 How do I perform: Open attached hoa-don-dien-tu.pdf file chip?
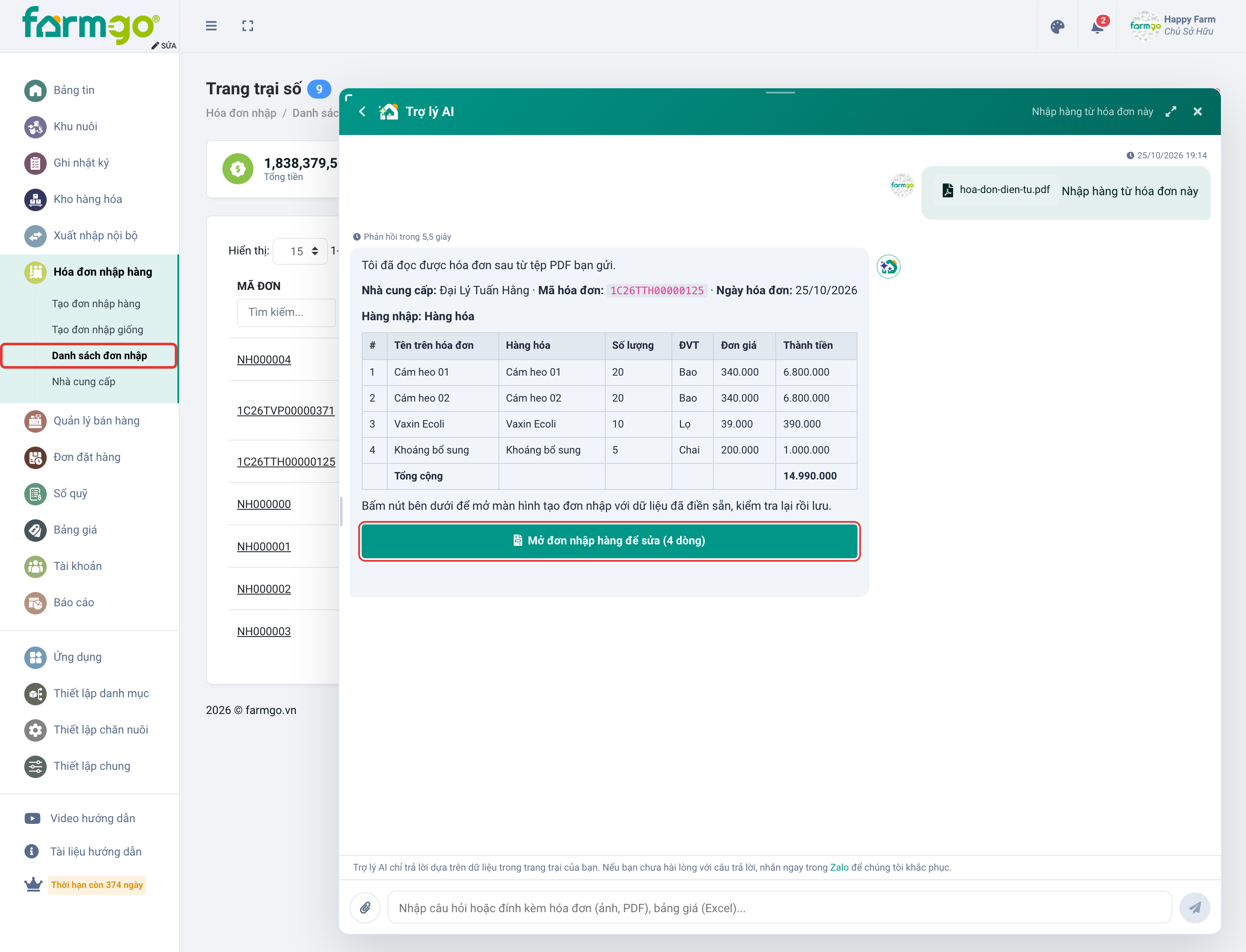pyautogui.click(x=995, y=190)
